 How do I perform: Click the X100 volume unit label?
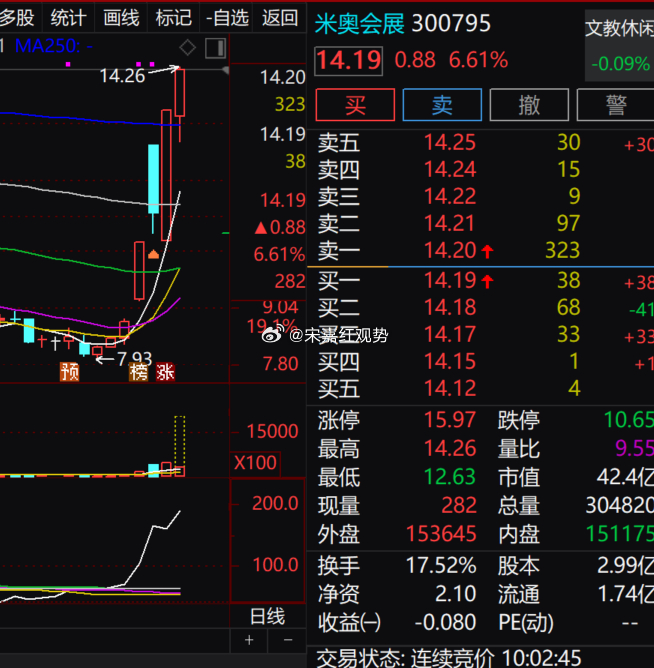[255, 463]
